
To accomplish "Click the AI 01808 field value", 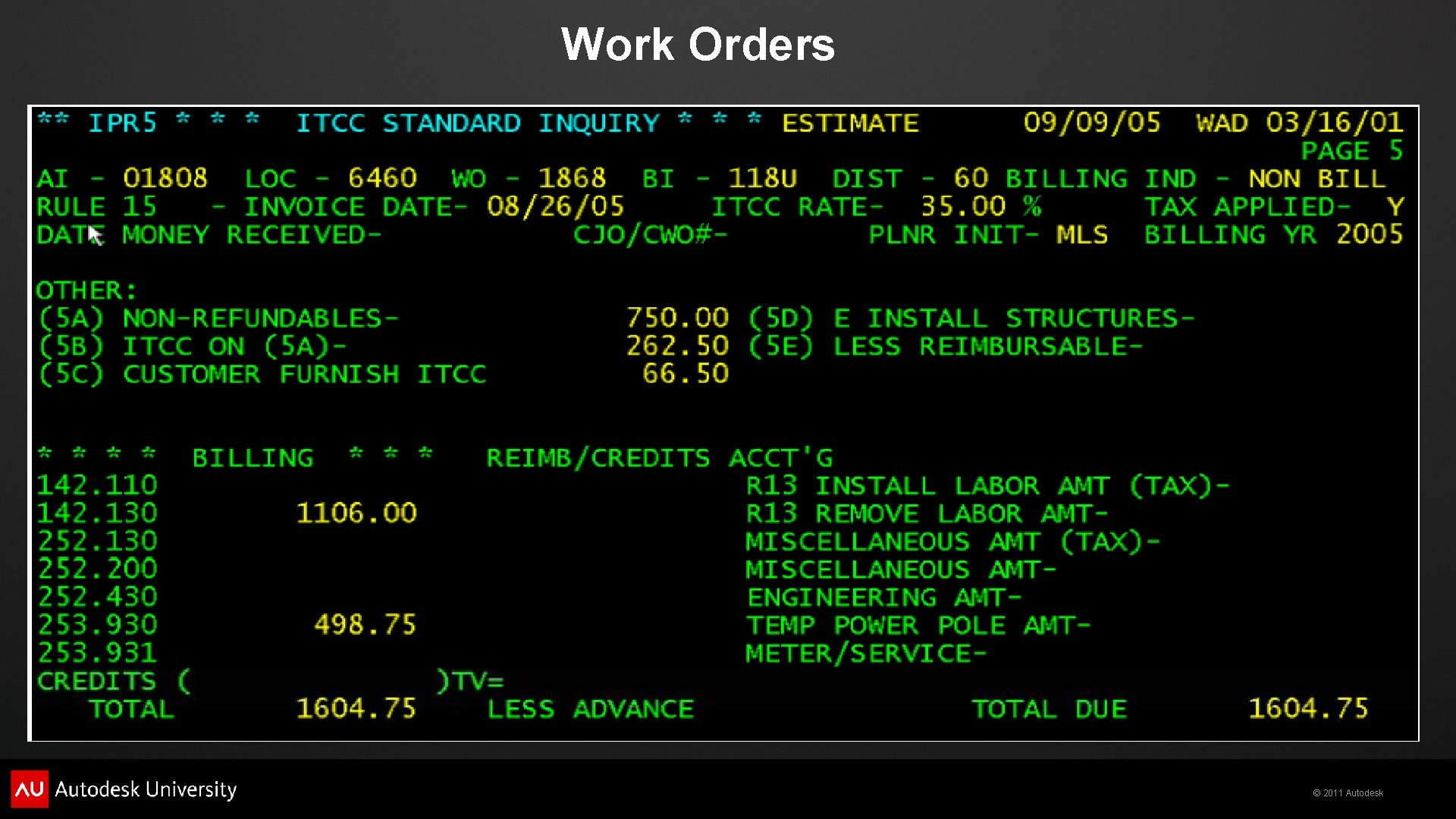I will pos(165,178).
